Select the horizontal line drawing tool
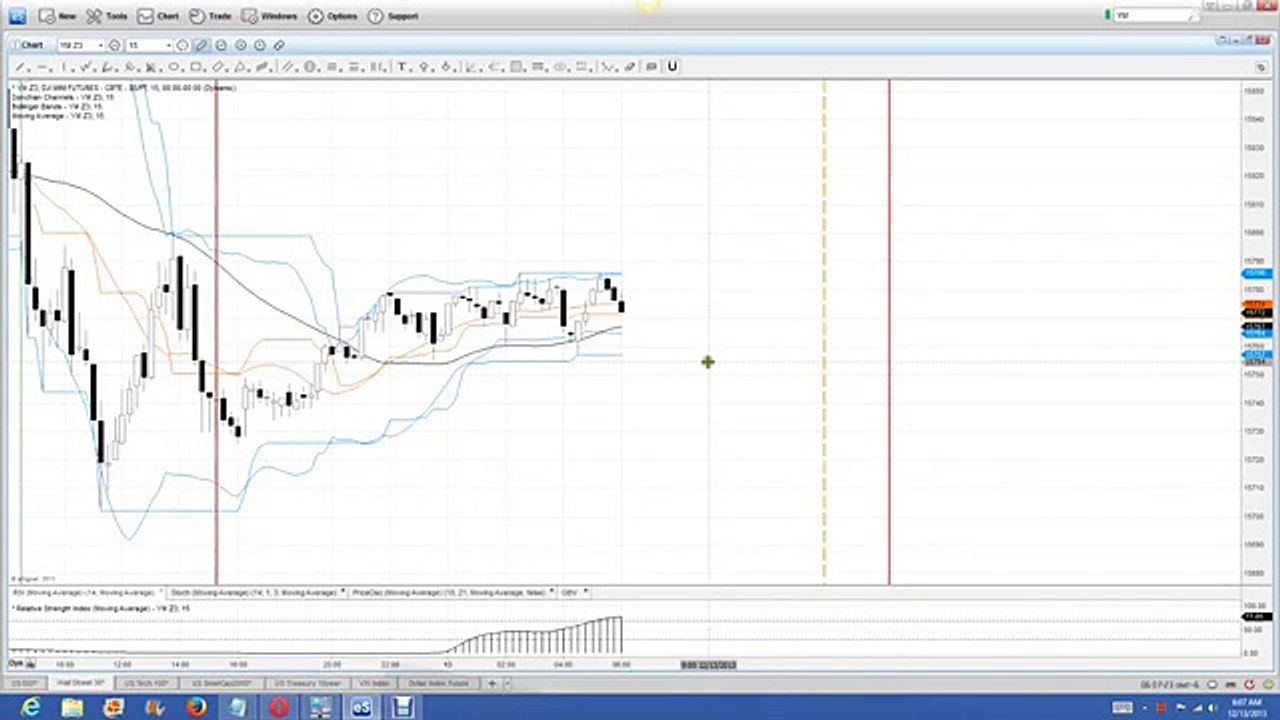 [x=41, y=67]
